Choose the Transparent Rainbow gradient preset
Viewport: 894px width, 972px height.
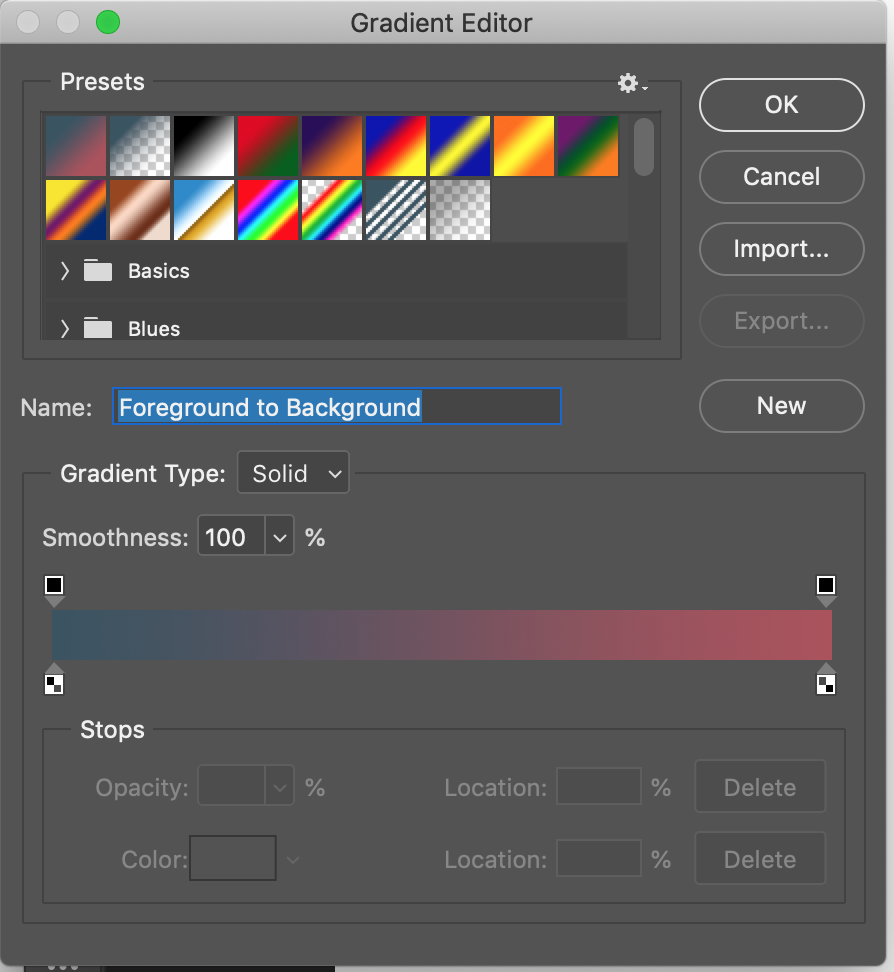pyautogui.click(x=332, y=210)
